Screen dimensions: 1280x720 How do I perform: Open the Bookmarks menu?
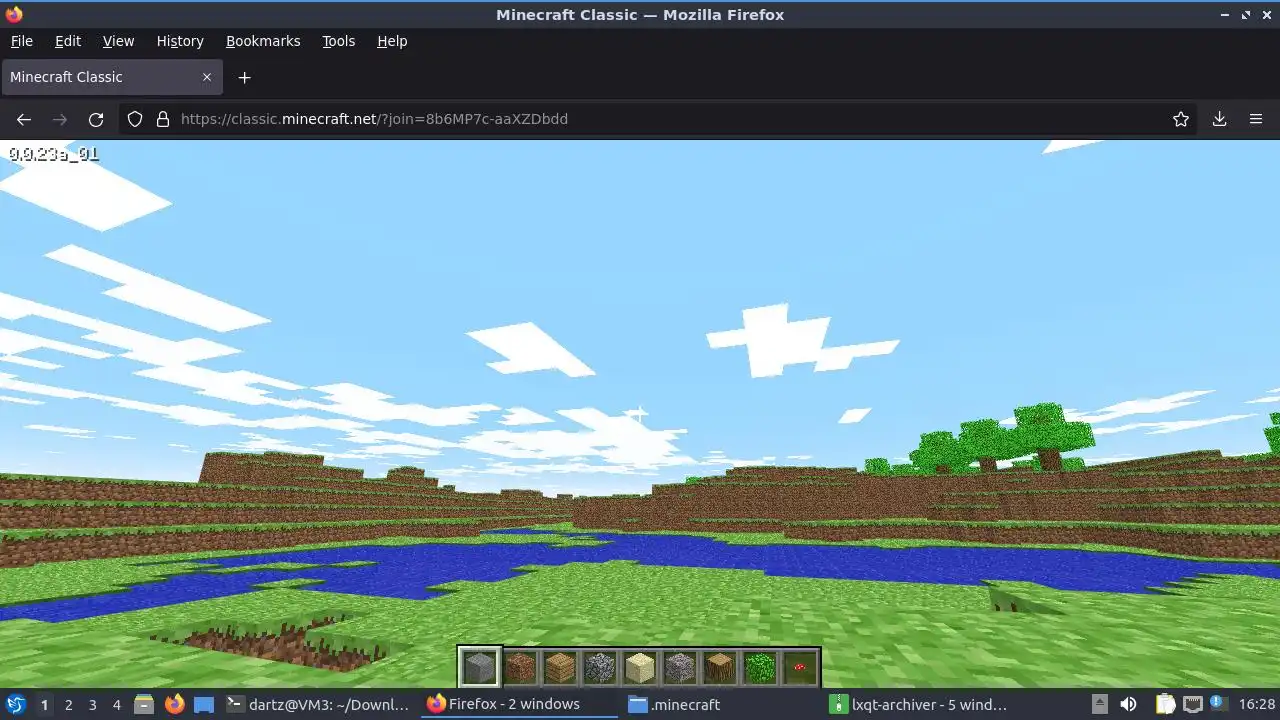(263, 41)
